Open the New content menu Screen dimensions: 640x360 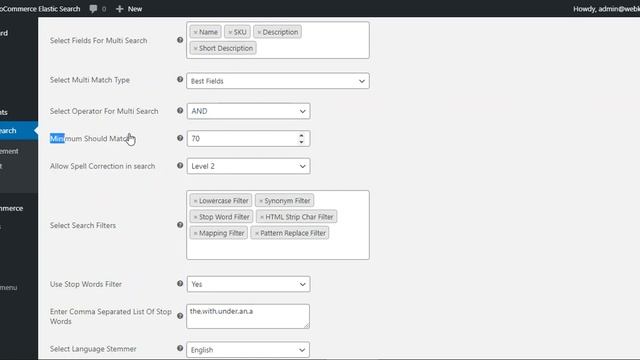(x=129, y=9)
